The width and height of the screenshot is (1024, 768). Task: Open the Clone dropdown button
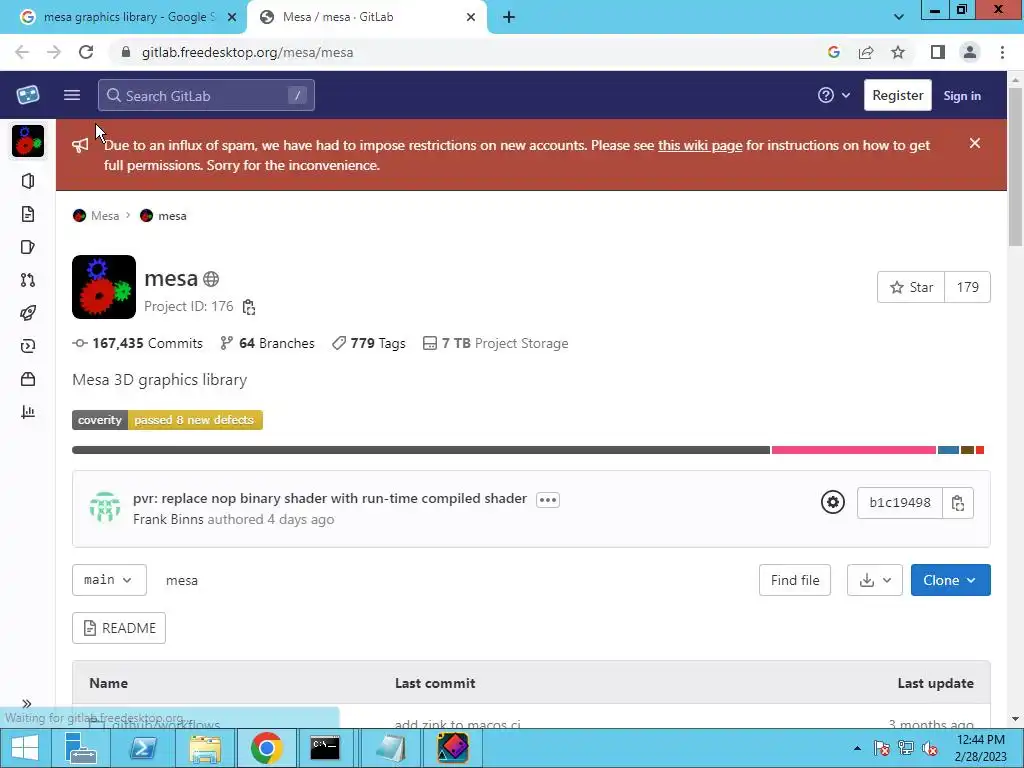point(950,580)
